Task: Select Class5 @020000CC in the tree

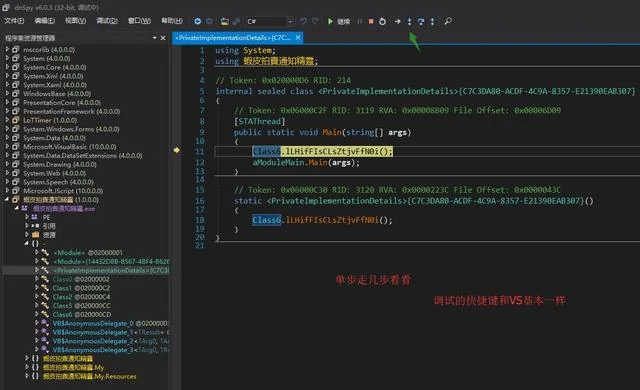Action: [81, 306]
